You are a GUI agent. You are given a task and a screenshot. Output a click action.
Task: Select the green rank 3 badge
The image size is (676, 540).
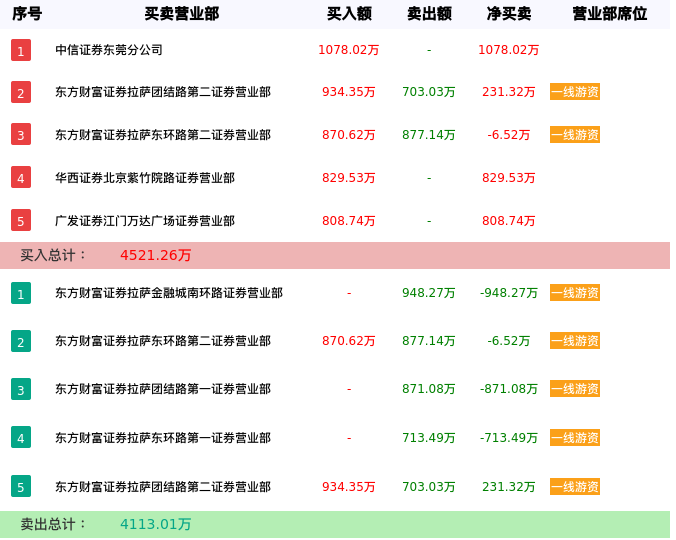click(x=21, y=389)
